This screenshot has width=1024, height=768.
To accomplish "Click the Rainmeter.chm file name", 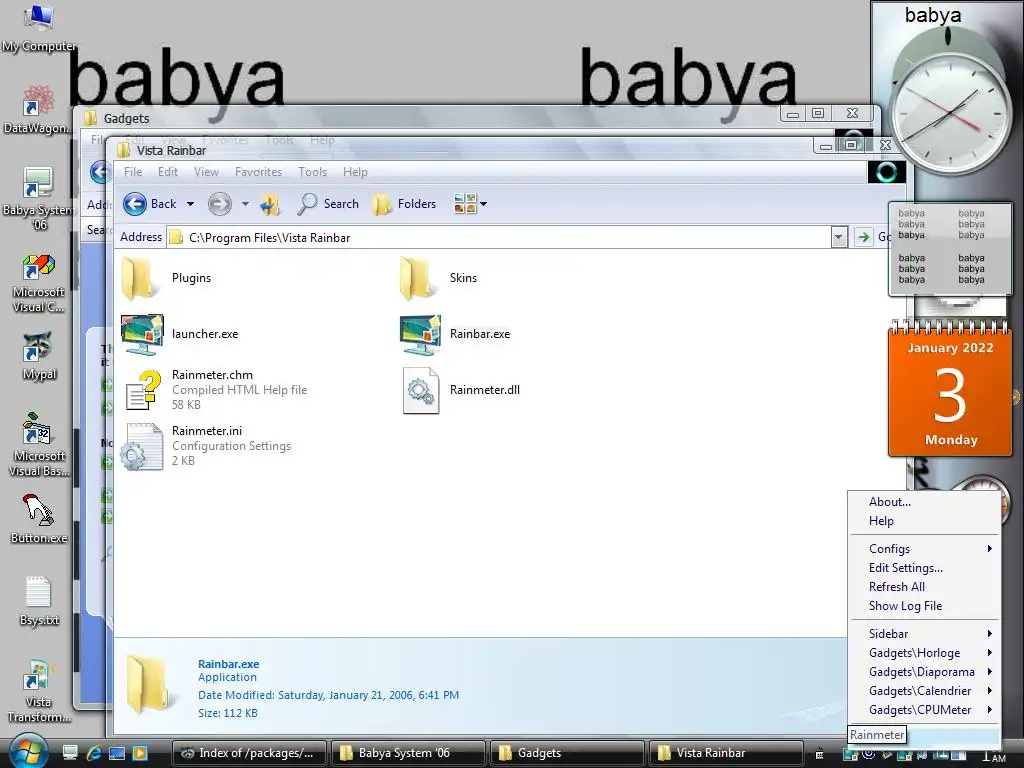I will point(212,375).
